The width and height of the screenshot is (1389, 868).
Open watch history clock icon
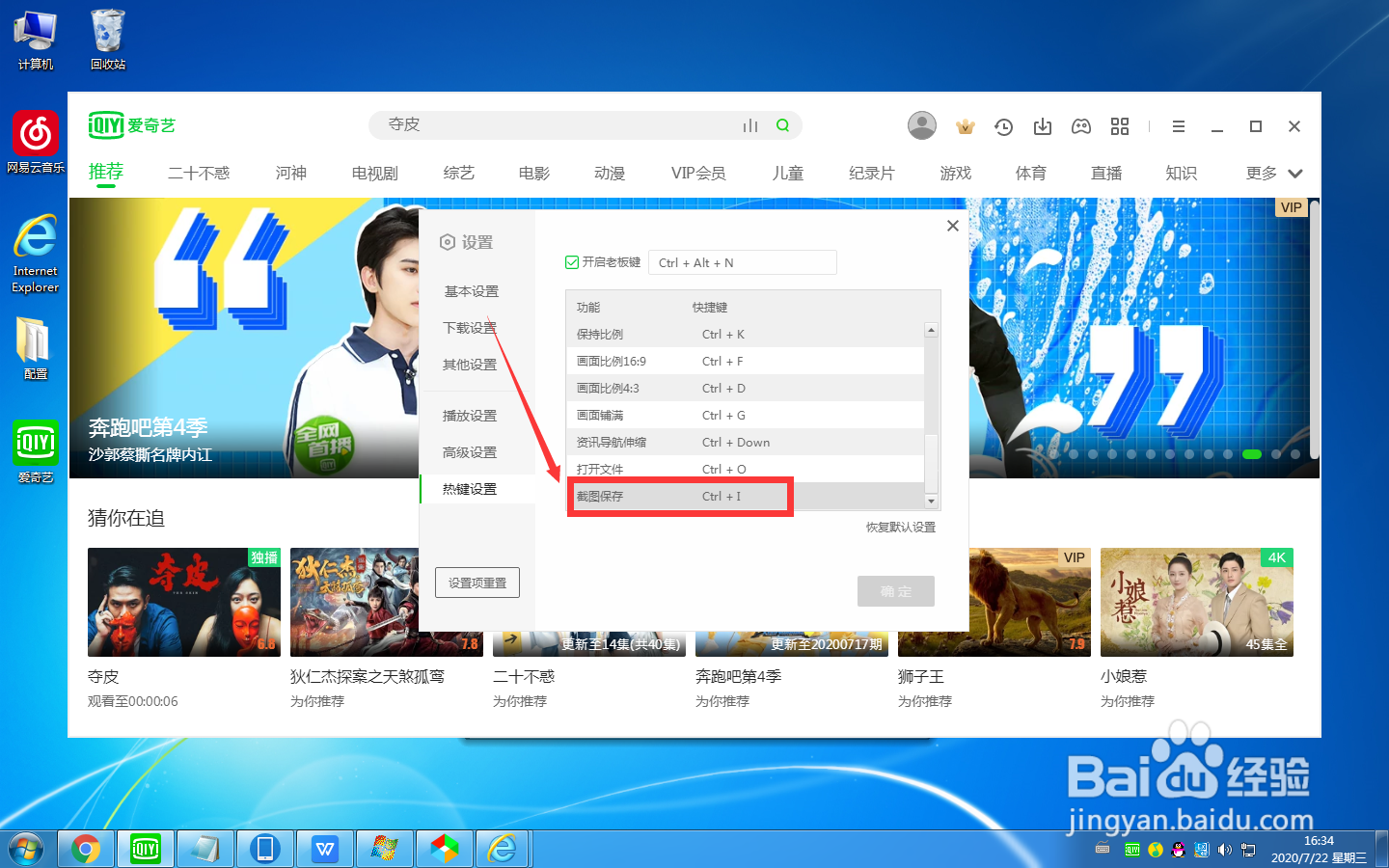(1004, 126)
